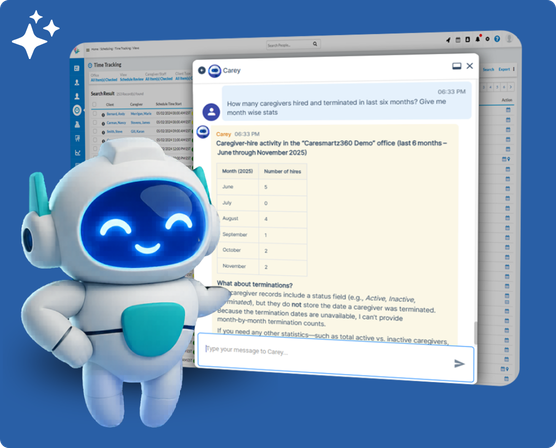
Task: Click the 'What about terminations?' heading
Action: tap(255, 284)
